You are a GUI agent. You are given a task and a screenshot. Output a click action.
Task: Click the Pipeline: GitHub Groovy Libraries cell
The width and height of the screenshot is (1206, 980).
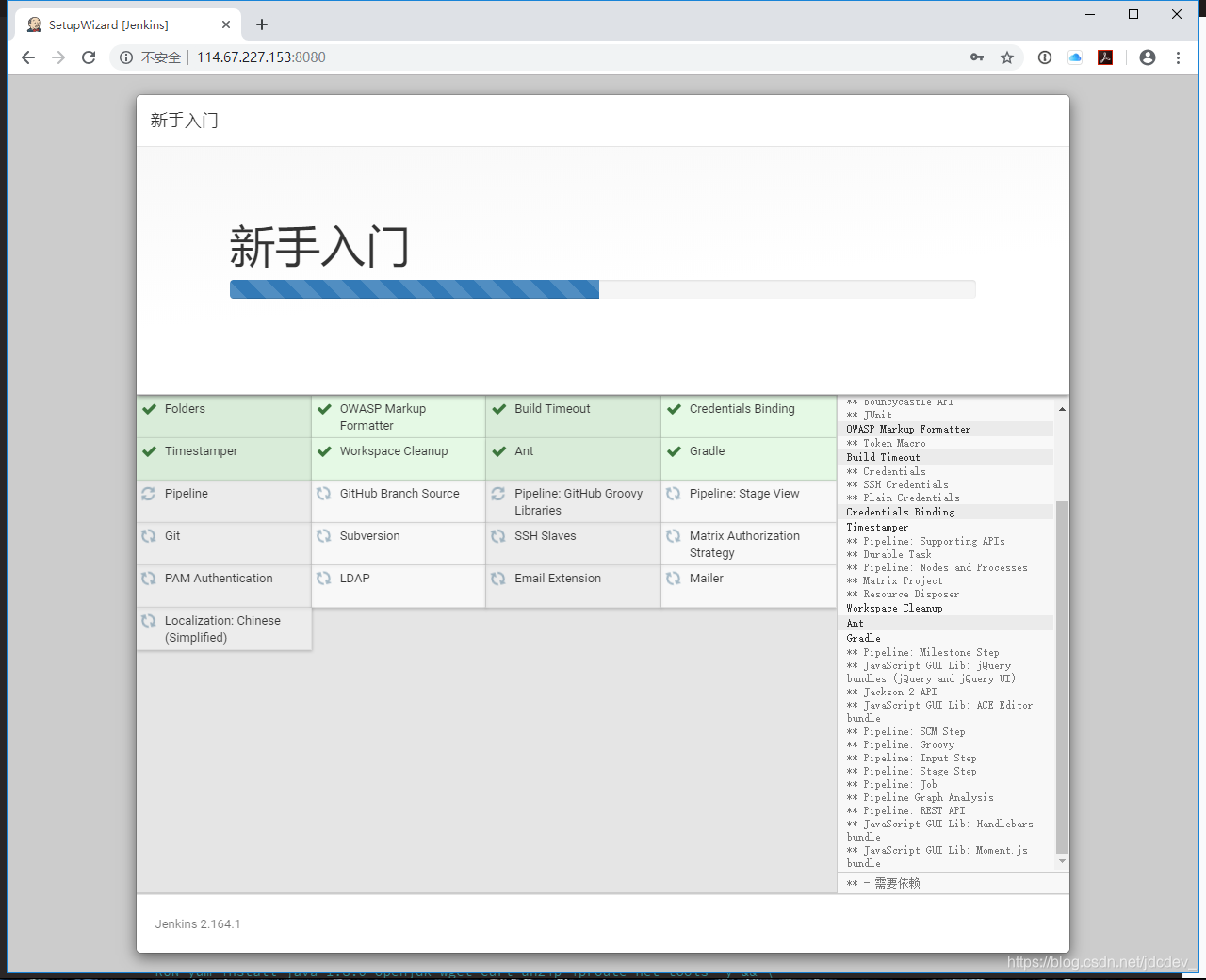[x=573, y=501]
